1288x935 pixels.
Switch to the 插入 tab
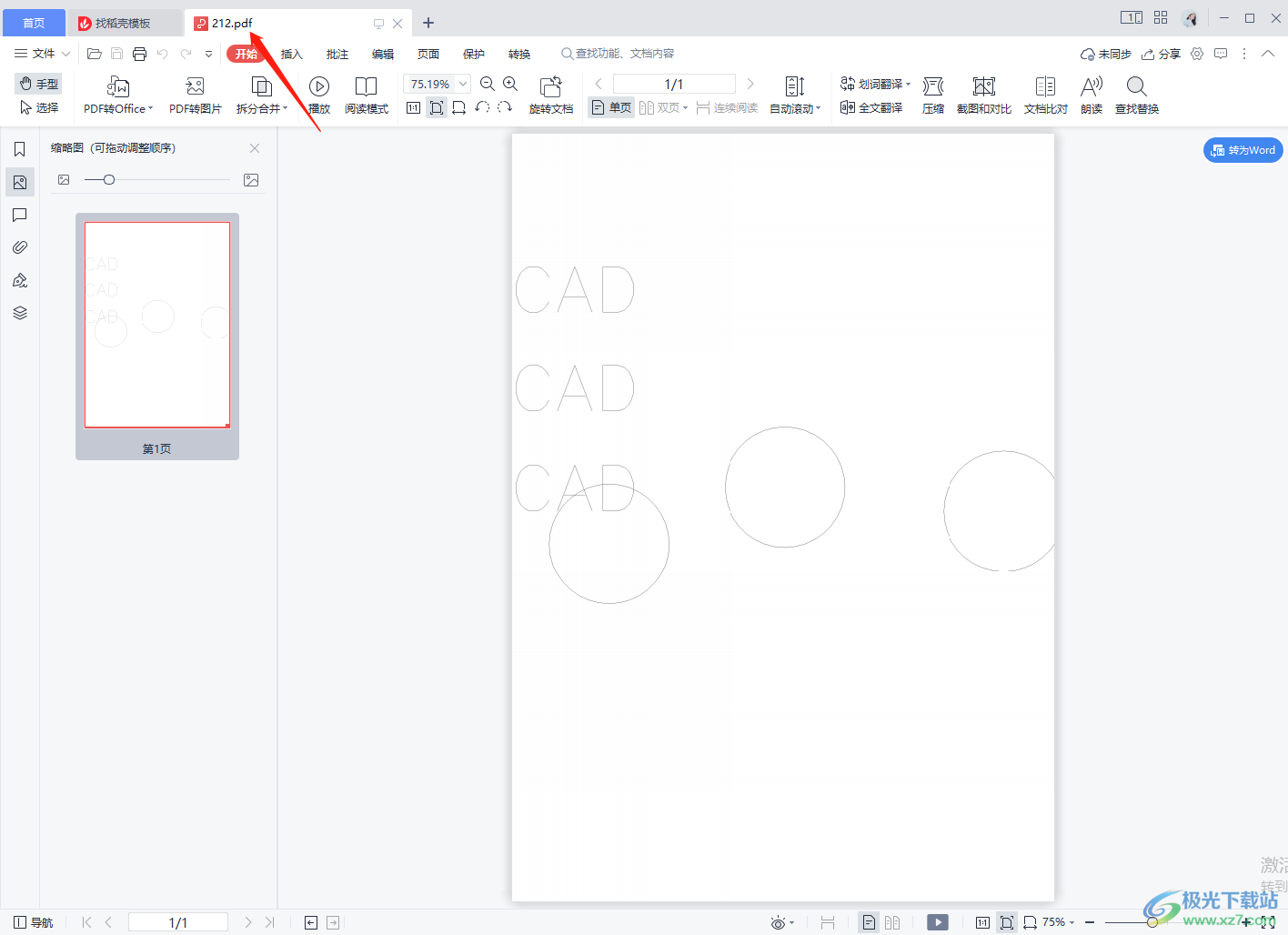[291, 54]
